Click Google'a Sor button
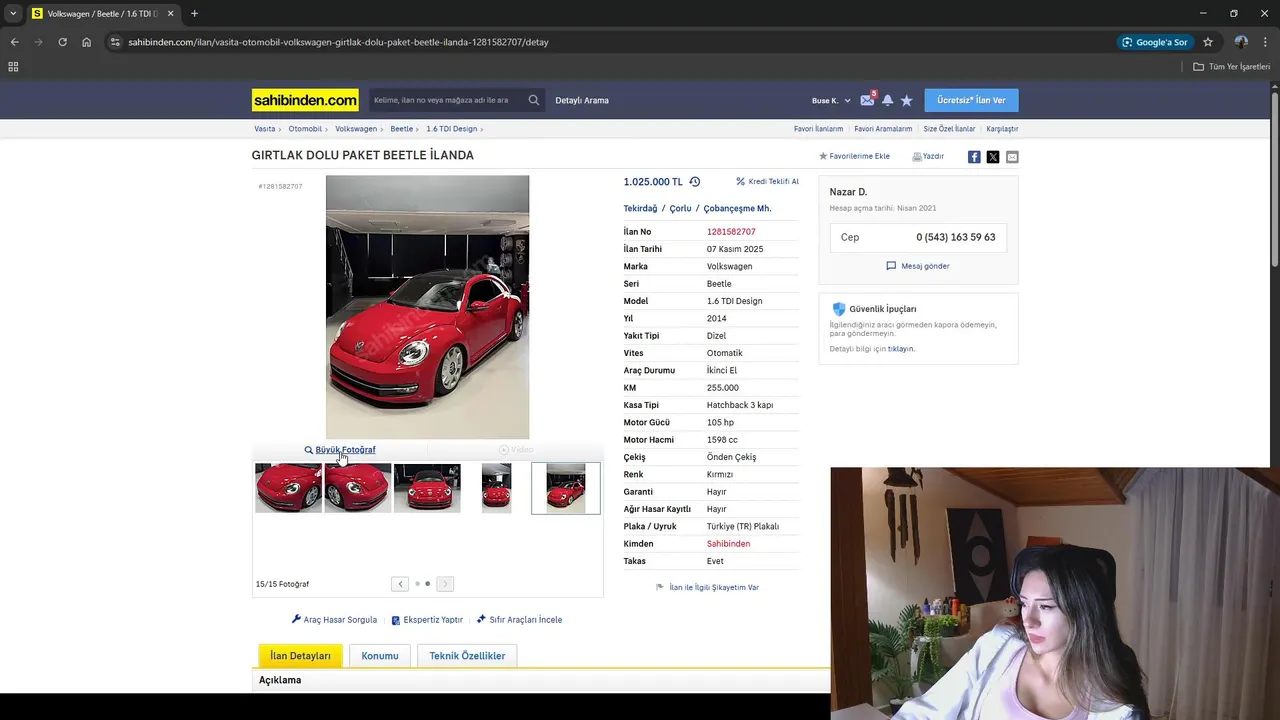The height and width of the screenshot is (720, 1280). 1156,42
